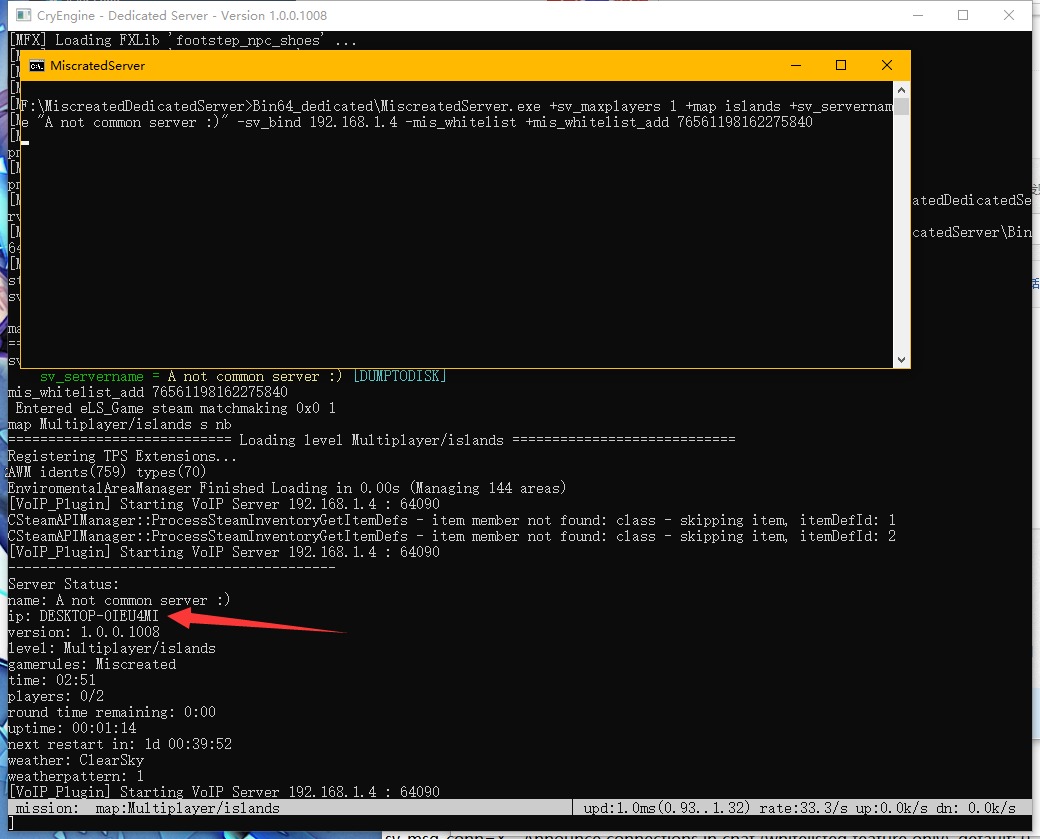Image resolution: width=1040 pixels, height=839 pixels.
Task: Minimize the MiscratedServer window
Action: tap(796, 65)
